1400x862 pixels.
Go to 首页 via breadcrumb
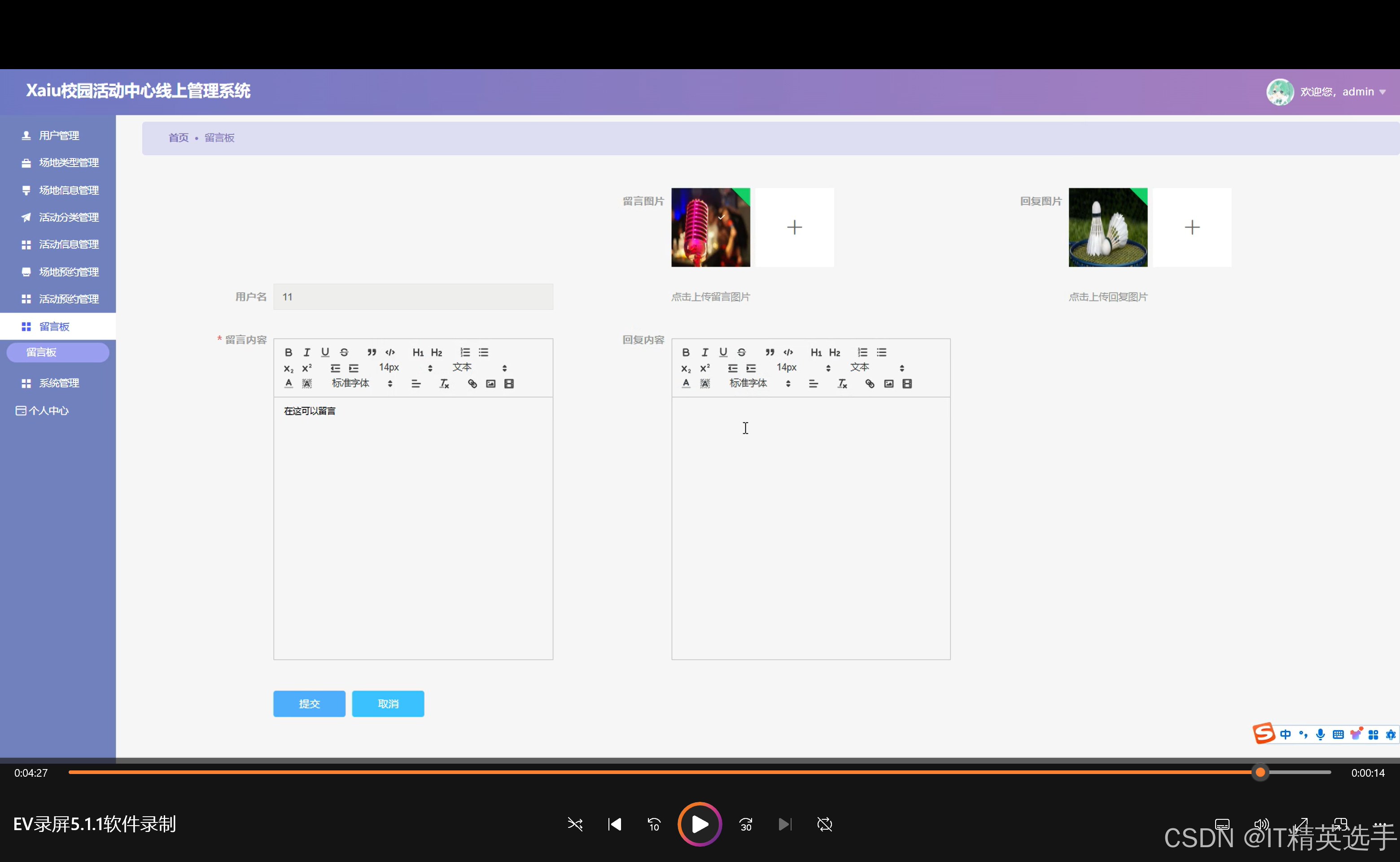click(x=178, y=138)
